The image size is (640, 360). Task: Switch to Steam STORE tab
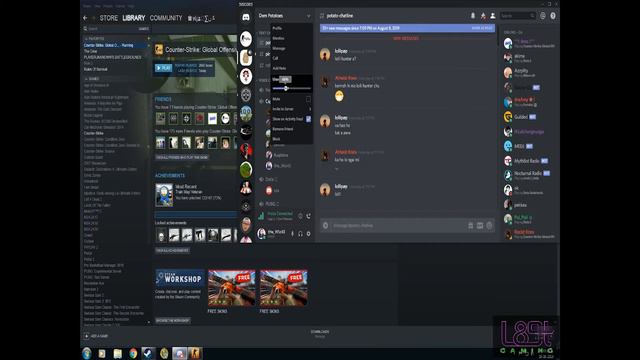(x=109, y=18)
